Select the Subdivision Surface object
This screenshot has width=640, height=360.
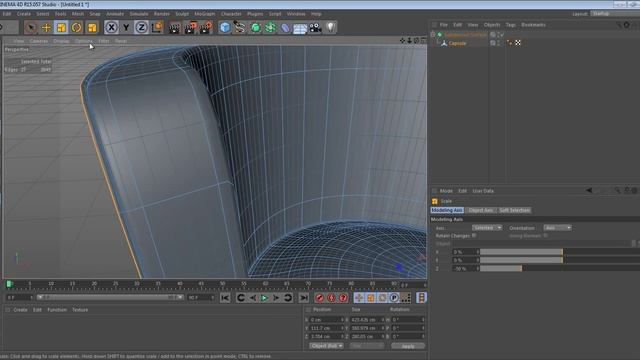(466, 35)
